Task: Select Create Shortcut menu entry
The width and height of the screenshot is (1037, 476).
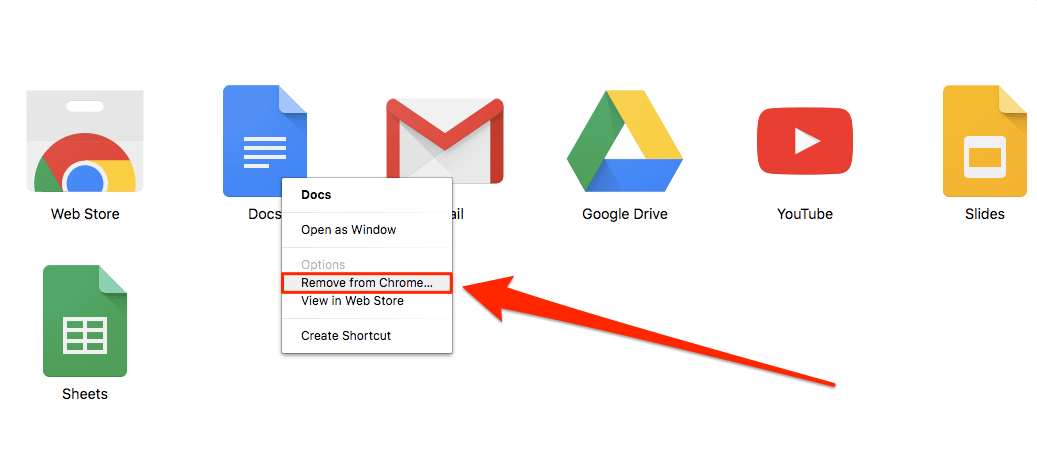Action: (367, 336)
